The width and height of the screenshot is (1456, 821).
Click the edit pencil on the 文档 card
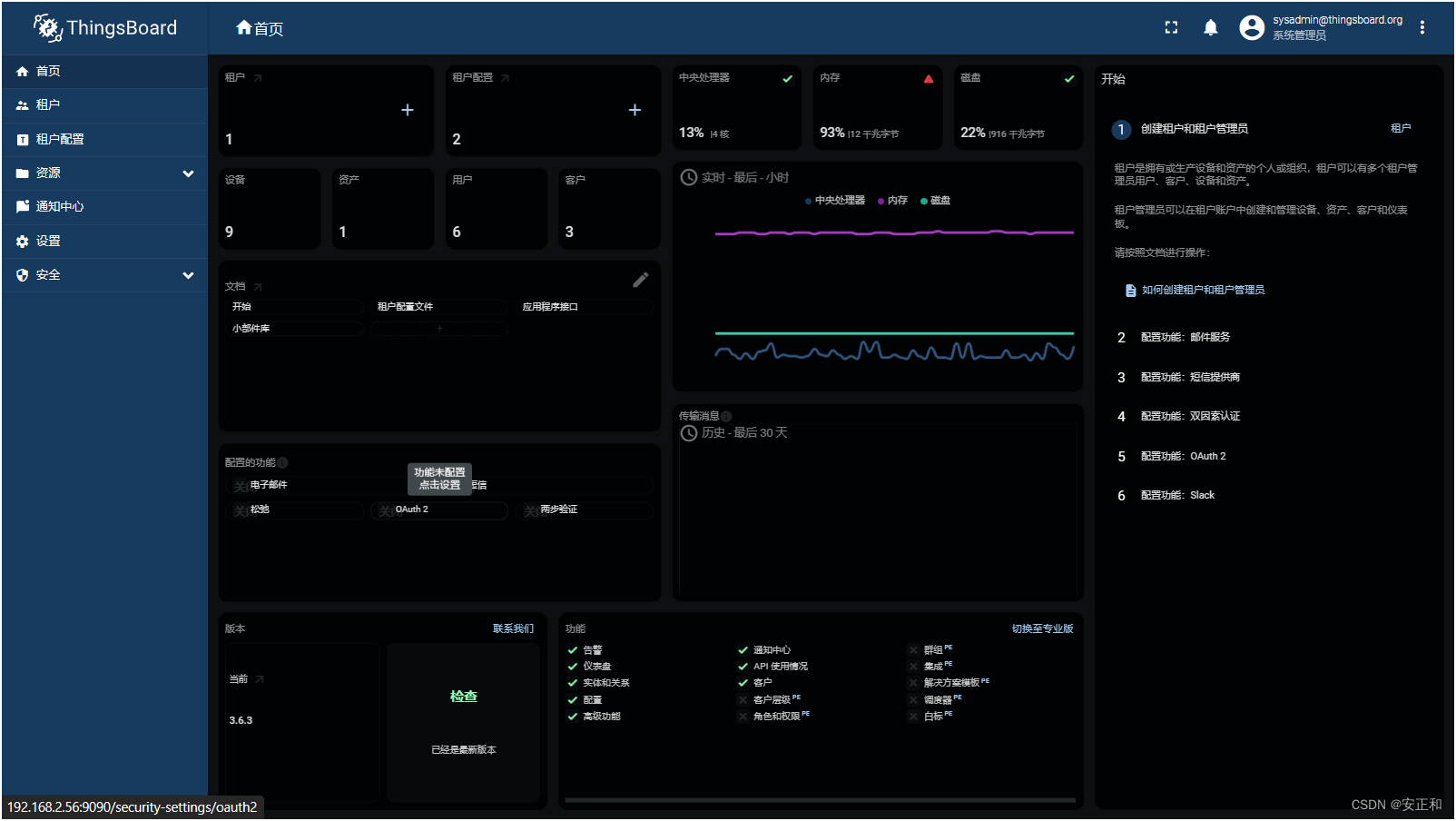click(642, 280)
